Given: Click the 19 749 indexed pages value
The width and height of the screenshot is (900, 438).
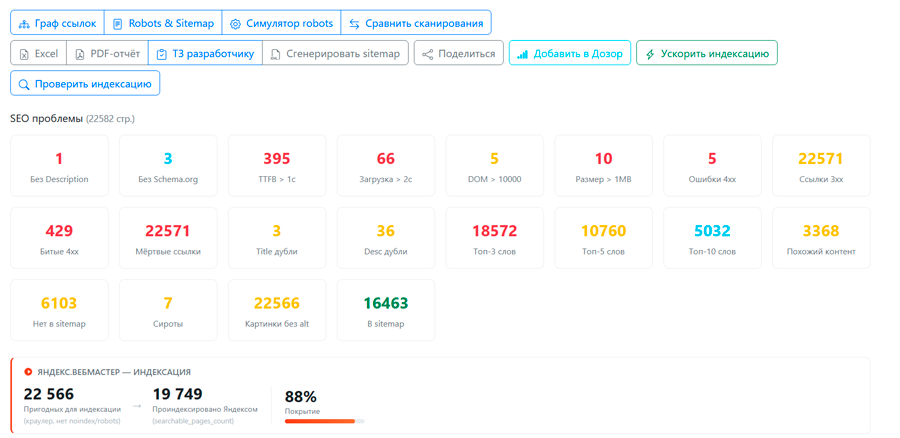Looking at the screenshot, I should [177, 394].
